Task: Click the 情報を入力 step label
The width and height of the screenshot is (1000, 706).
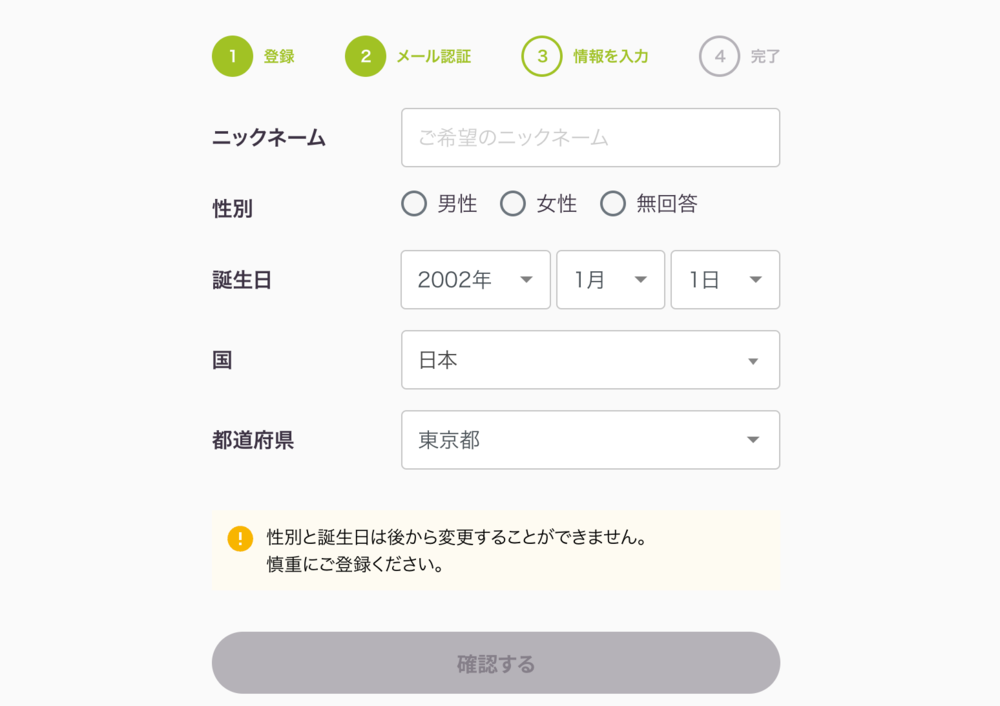Action: [611, 57]
